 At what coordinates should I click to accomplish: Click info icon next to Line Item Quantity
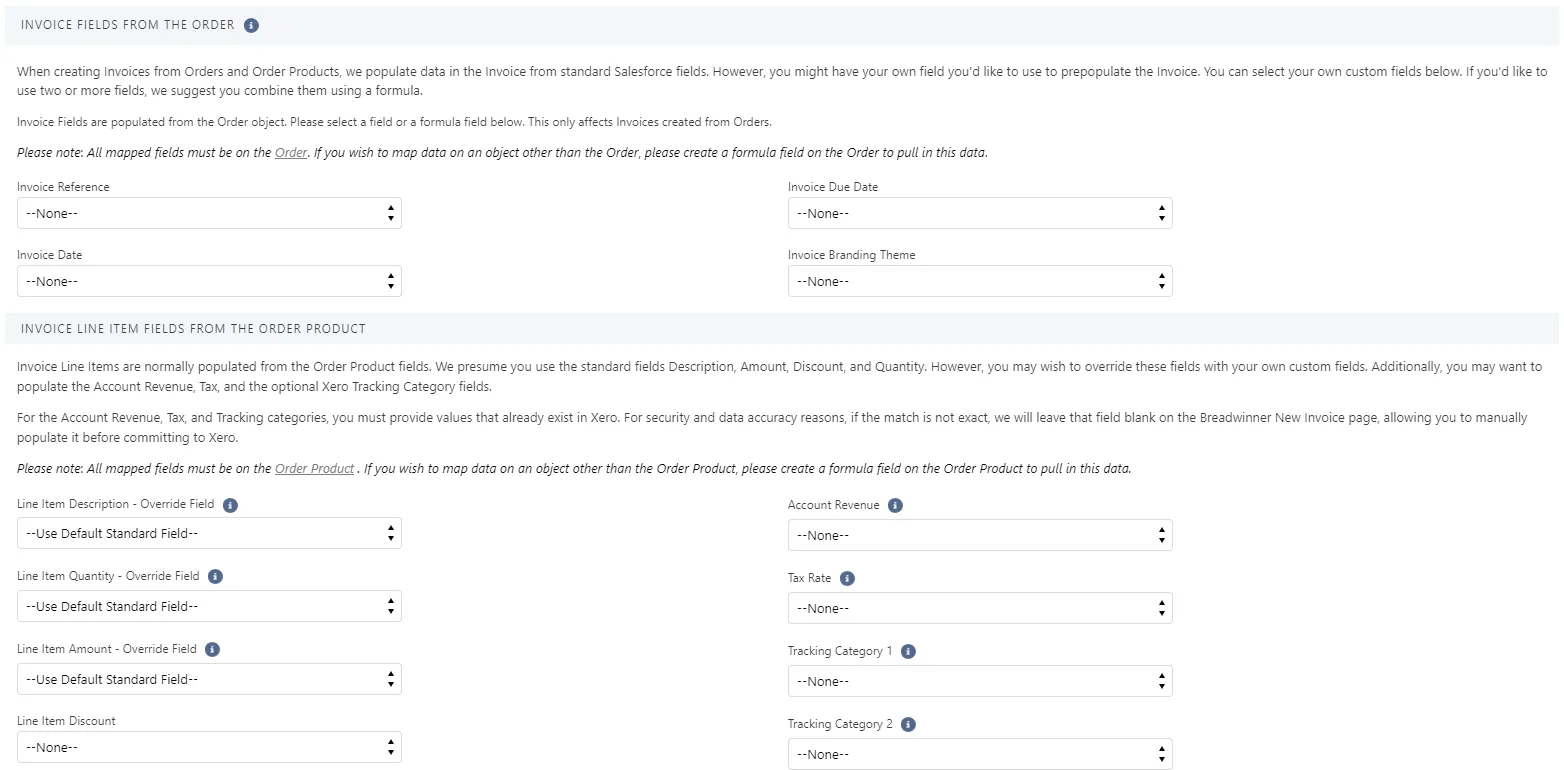point(215,577)
